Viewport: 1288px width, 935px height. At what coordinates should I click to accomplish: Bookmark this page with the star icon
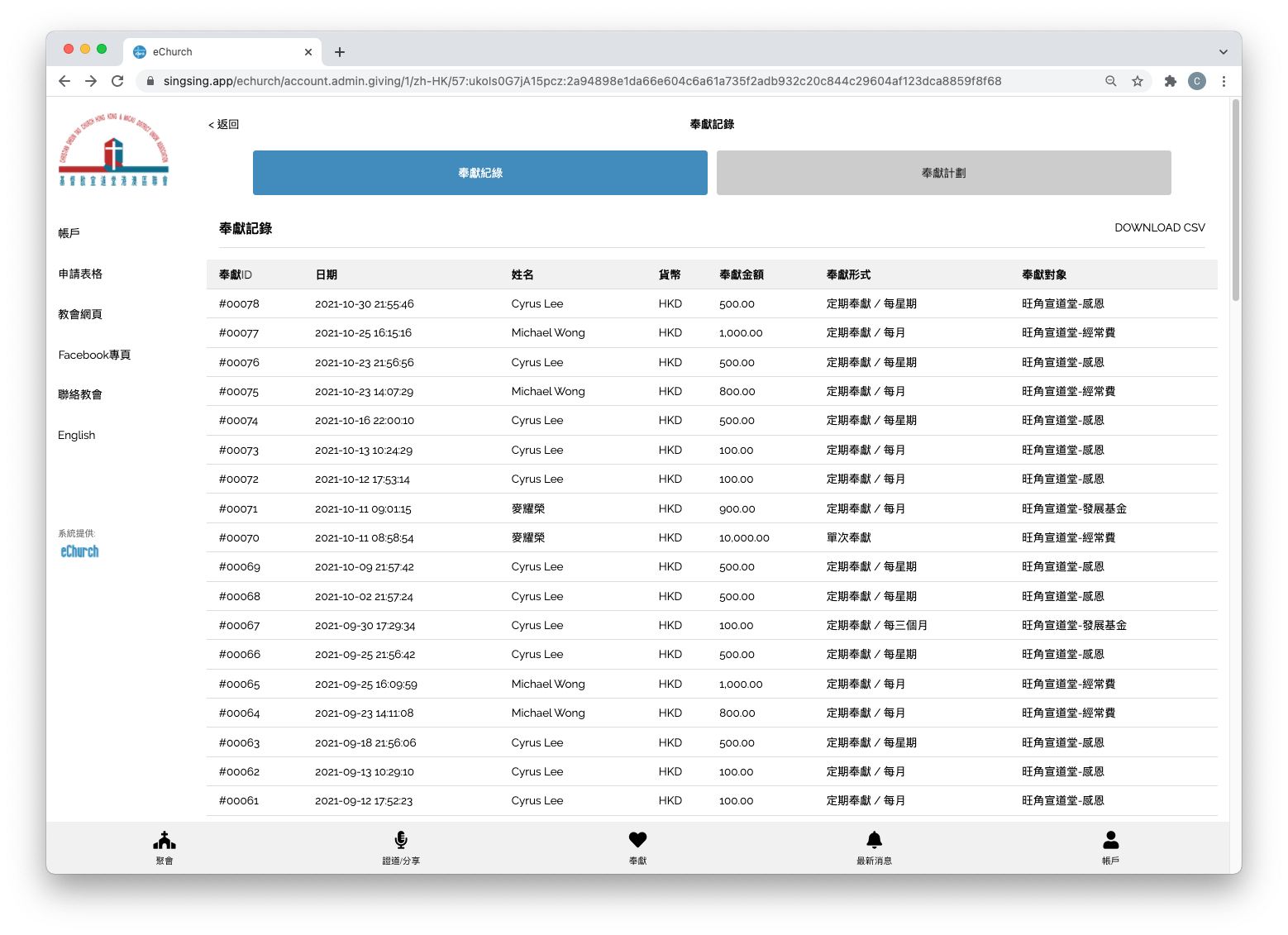pos(1138,81)
